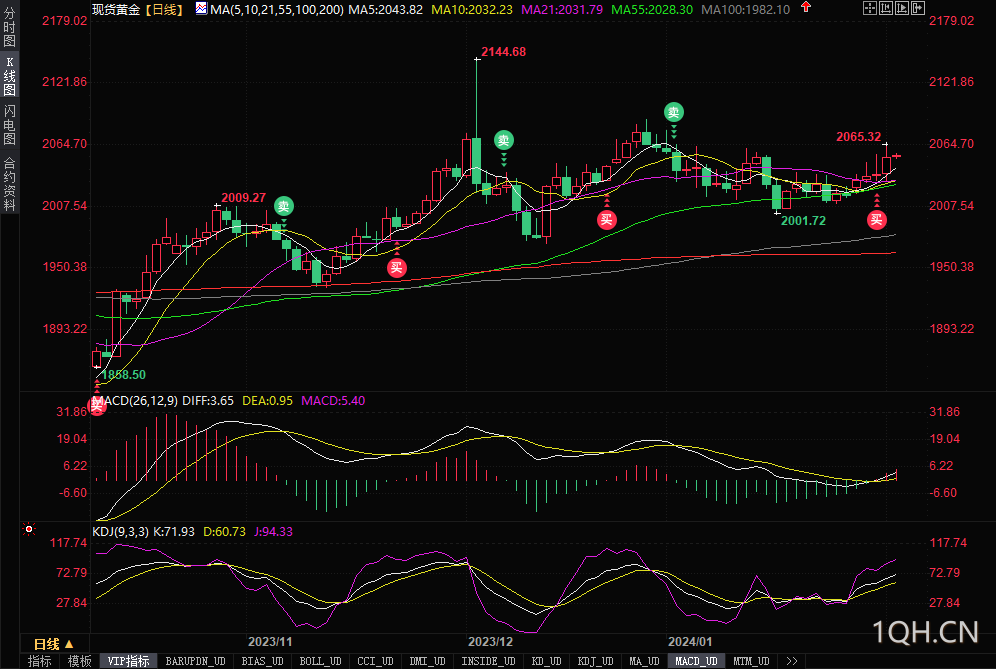This screenshot has width=996, height=669.
Task: Click the 2023/12 date marker on time axis
Action: (490, 642)
